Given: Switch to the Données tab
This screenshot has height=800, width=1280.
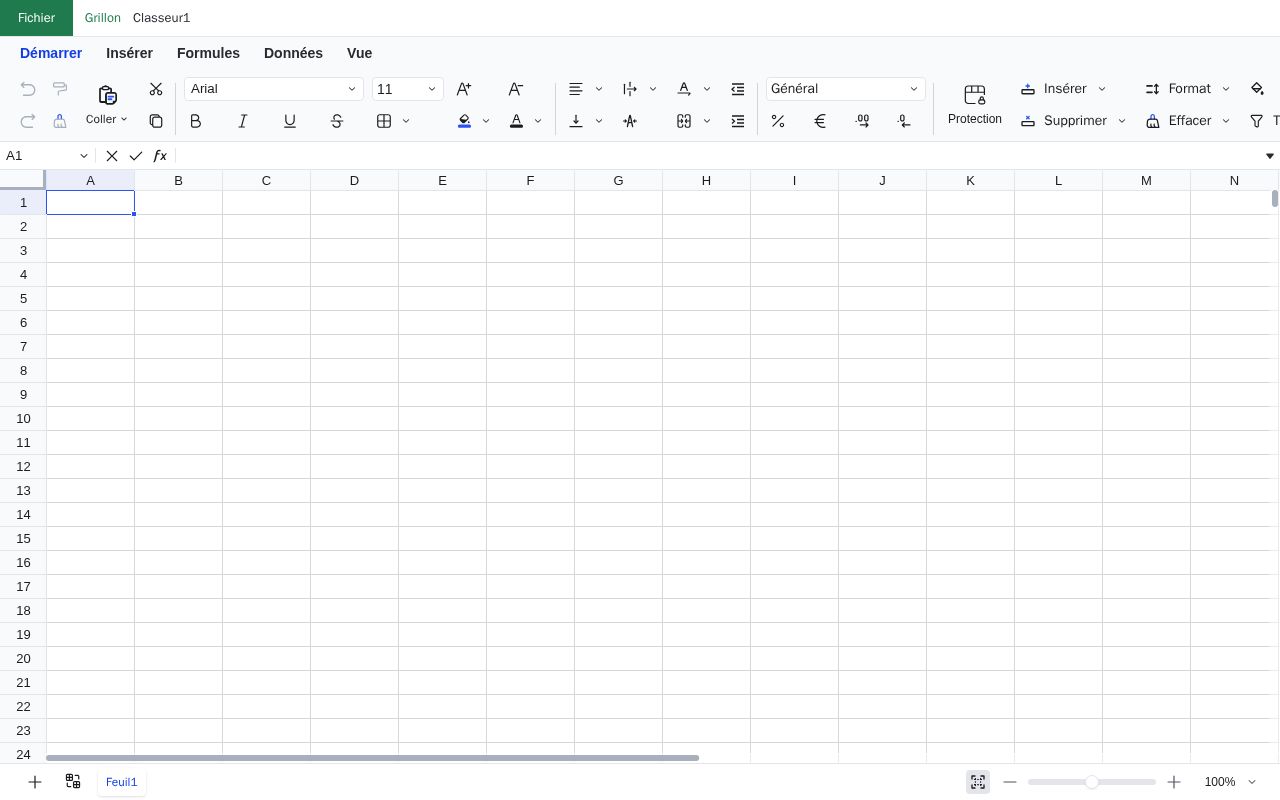Looking at the screenshot, I should click(x=293, y=53).
